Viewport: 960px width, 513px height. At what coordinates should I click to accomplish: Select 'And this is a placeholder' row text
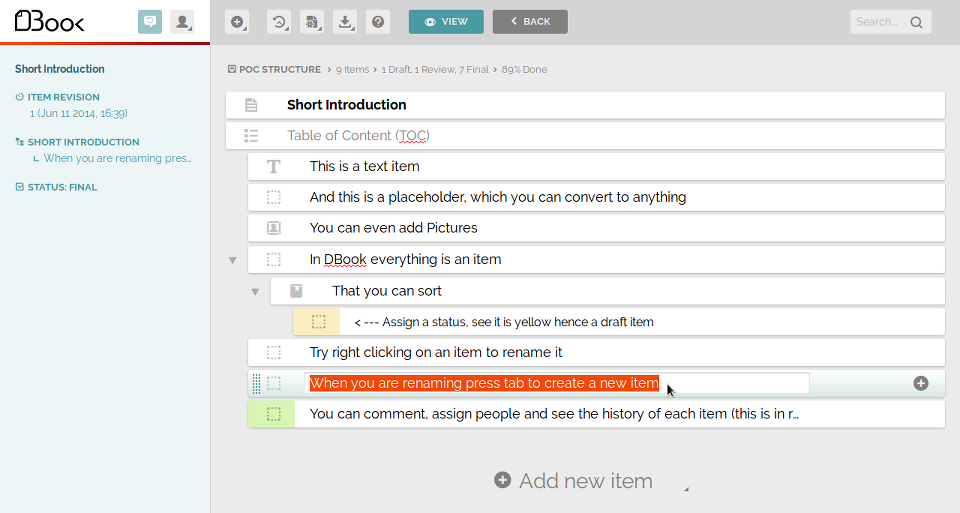(x=498, y=197)
